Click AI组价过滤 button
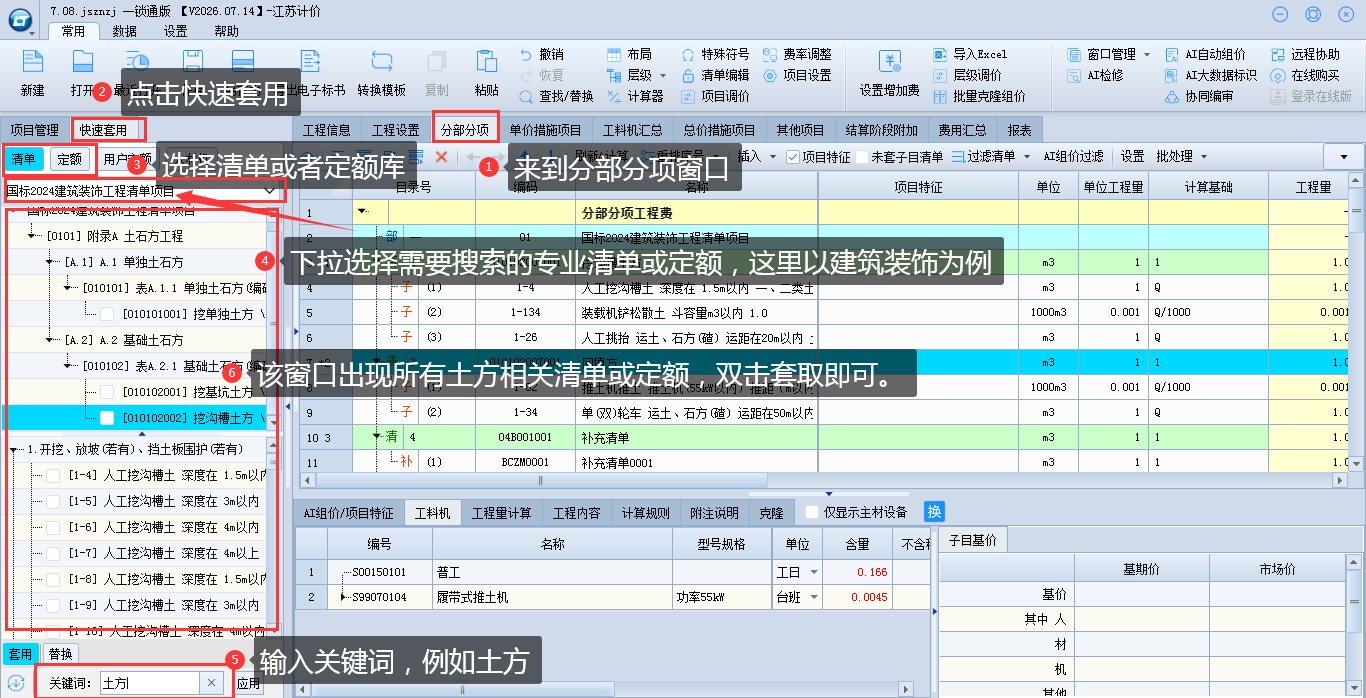This screenshot has width=1366, height=698. [1074, 157]
